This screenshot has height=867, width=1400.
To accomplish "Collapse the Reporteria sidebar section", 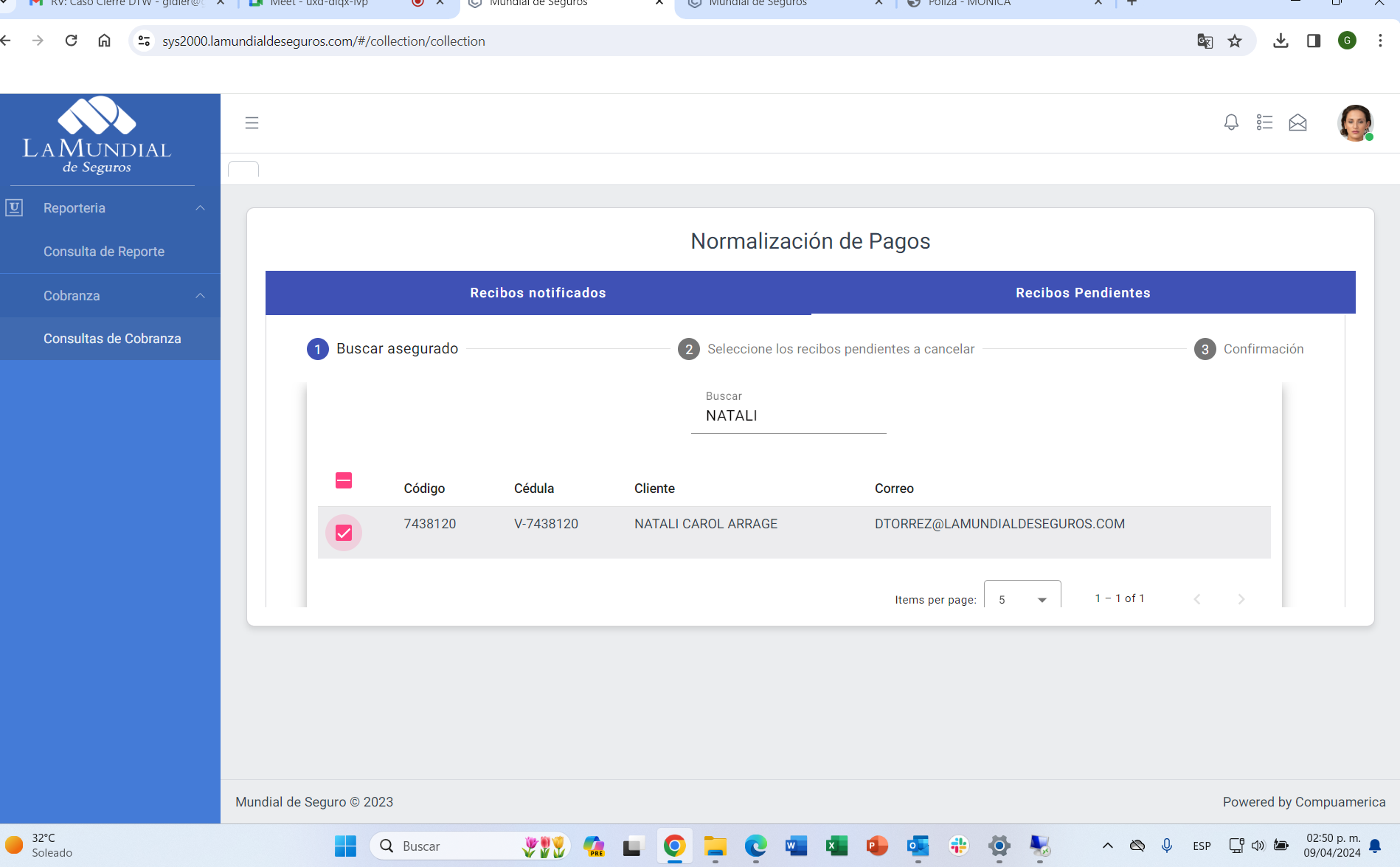I will (x=200, y=208).
